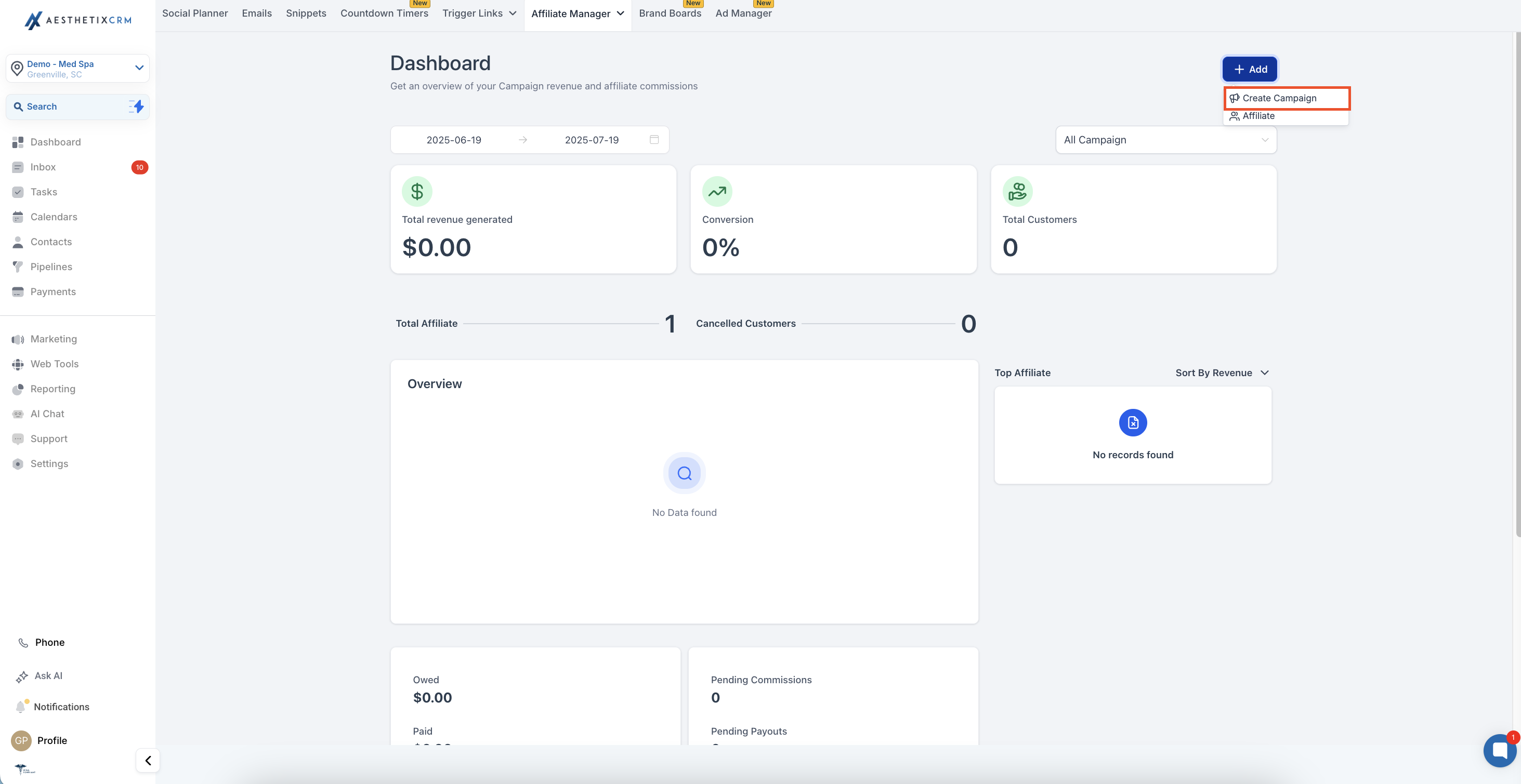Click the conversion trend icon

(717, 191)
